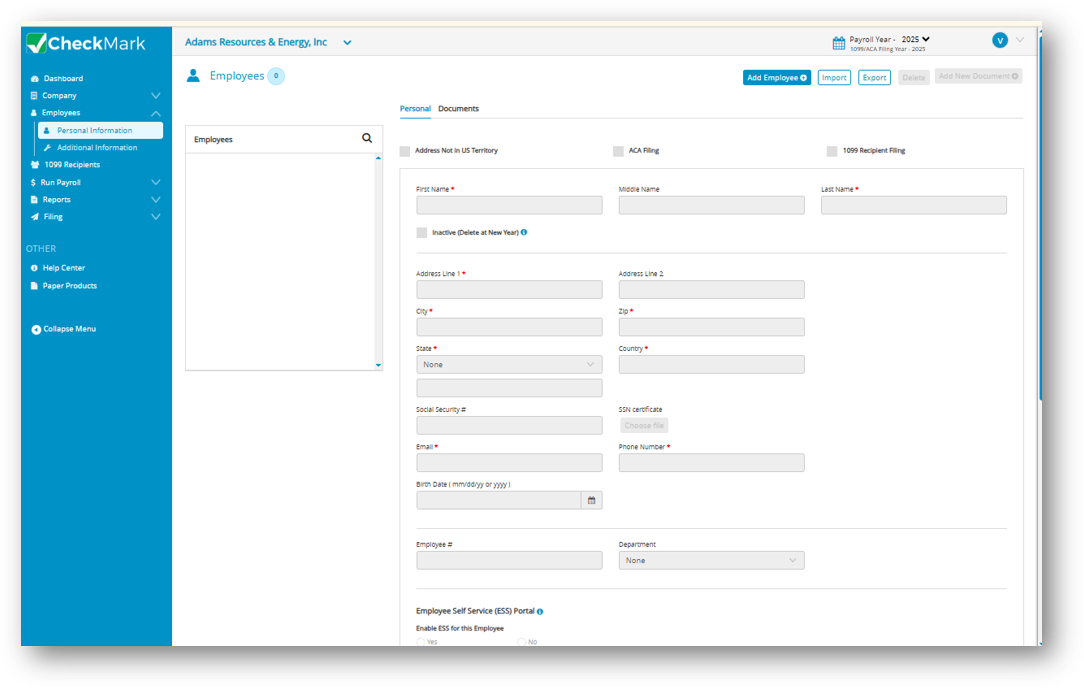Click the Social Security # field
The image size is (1084, 688).
(x=509, y=425)
